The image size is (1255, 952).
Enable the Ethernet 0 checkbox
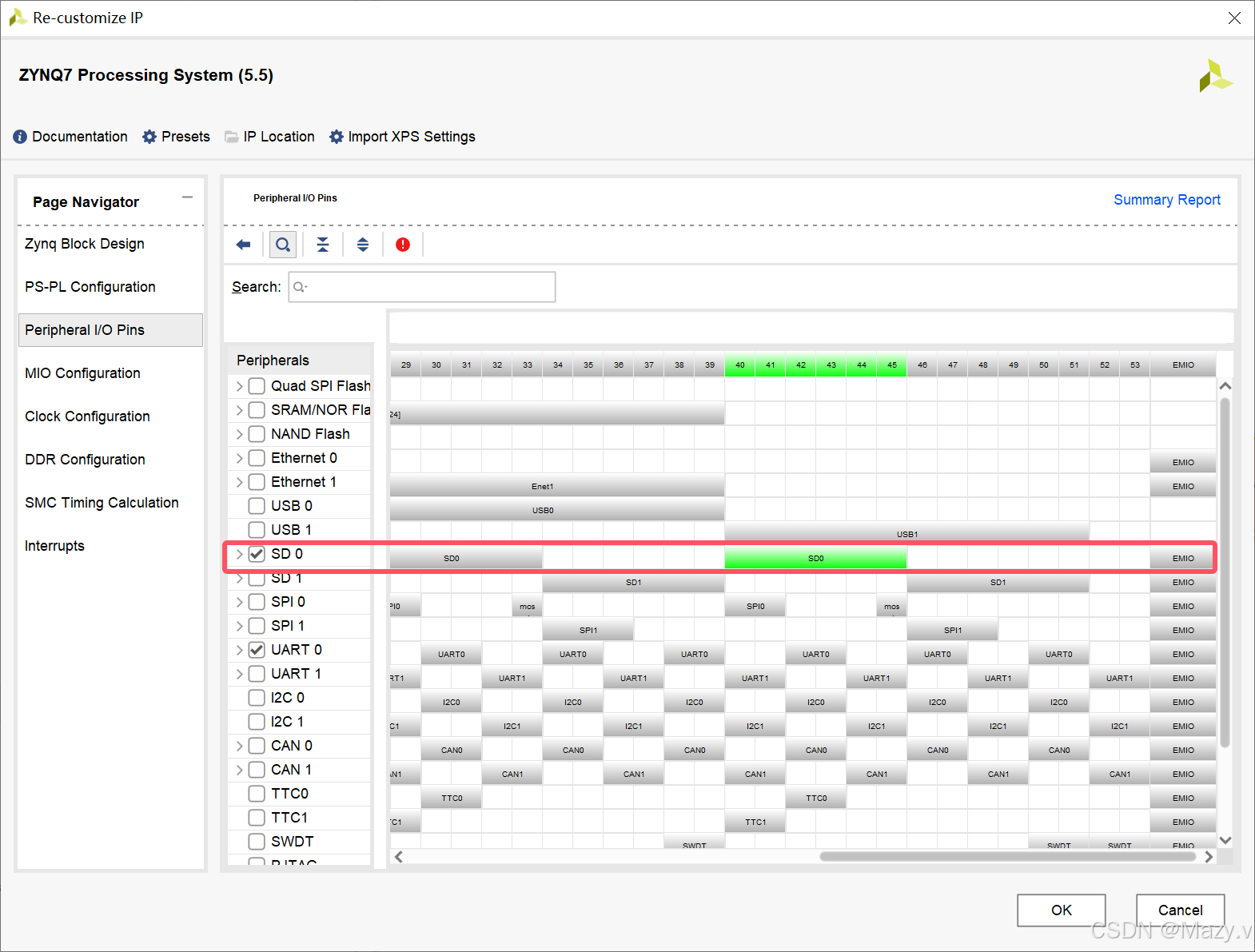(x=257, y=458)
